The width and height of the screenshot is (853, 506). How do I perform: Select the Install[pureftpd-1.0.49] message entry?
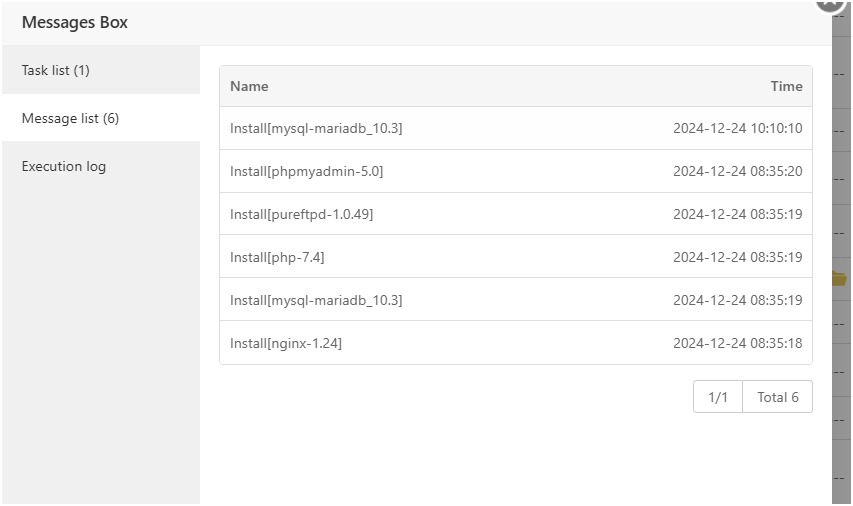301,214
